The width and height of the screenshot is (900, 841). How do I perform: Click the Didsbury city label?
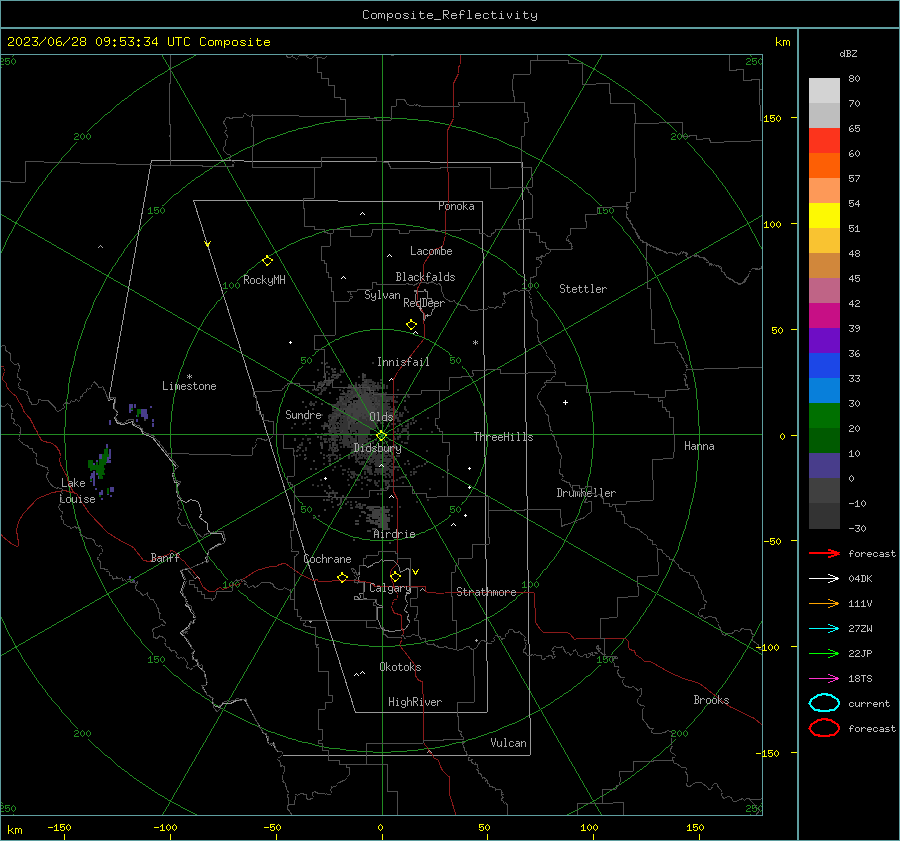tap(377, 448)
